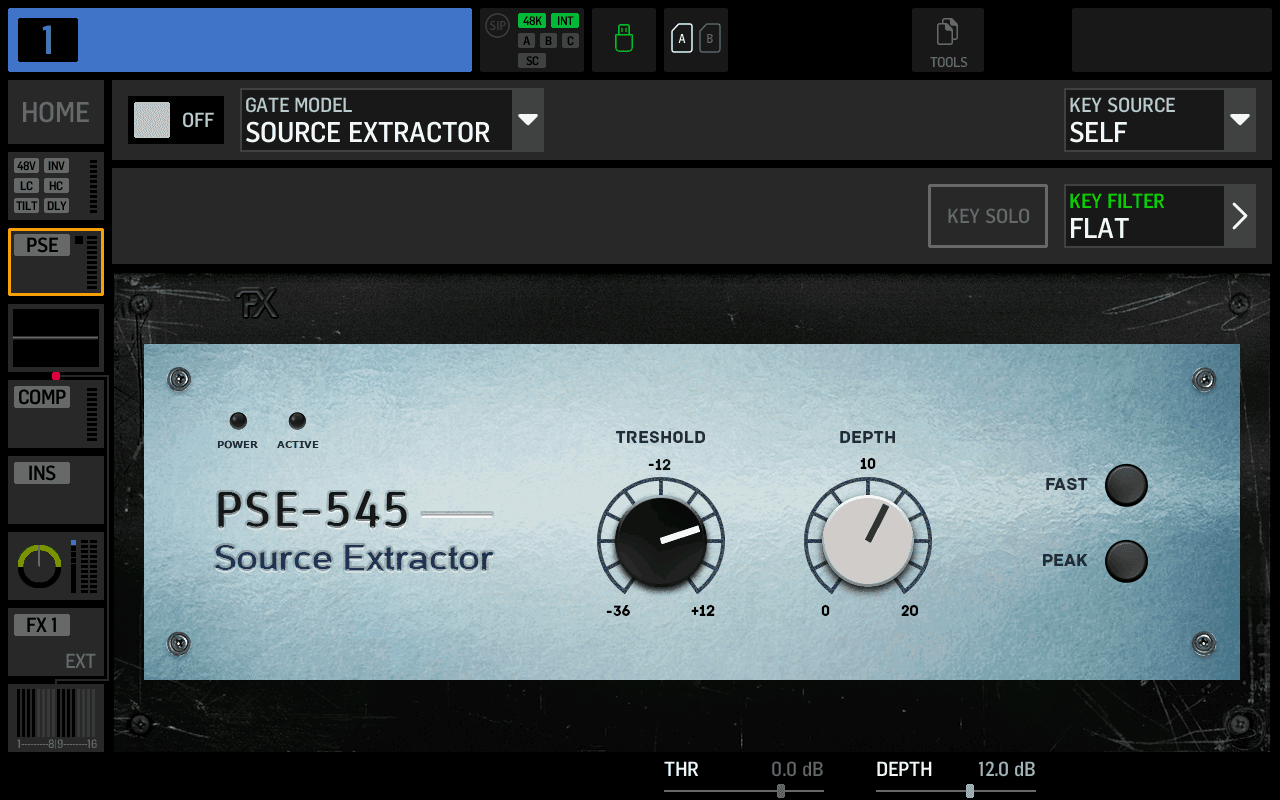
Task: Toggle the gate OFF switch on
Action: point(175,119)
